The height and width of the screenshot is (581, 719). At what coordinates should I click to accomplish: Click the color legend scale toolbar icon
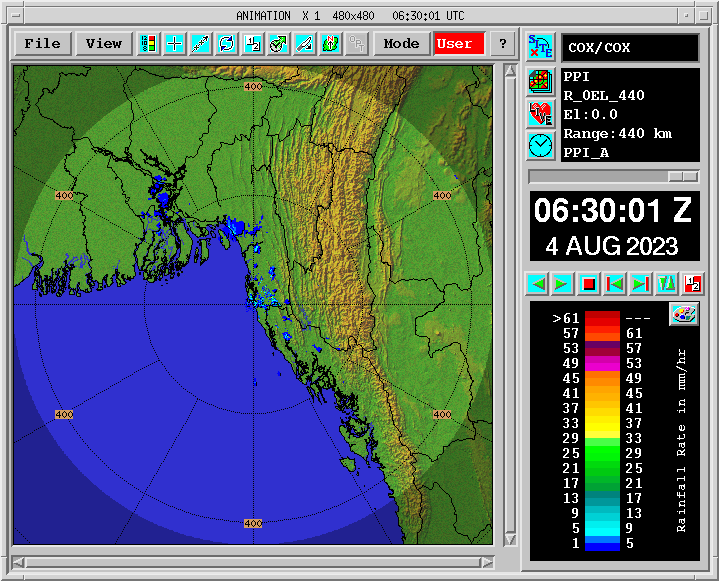(148, 44)
